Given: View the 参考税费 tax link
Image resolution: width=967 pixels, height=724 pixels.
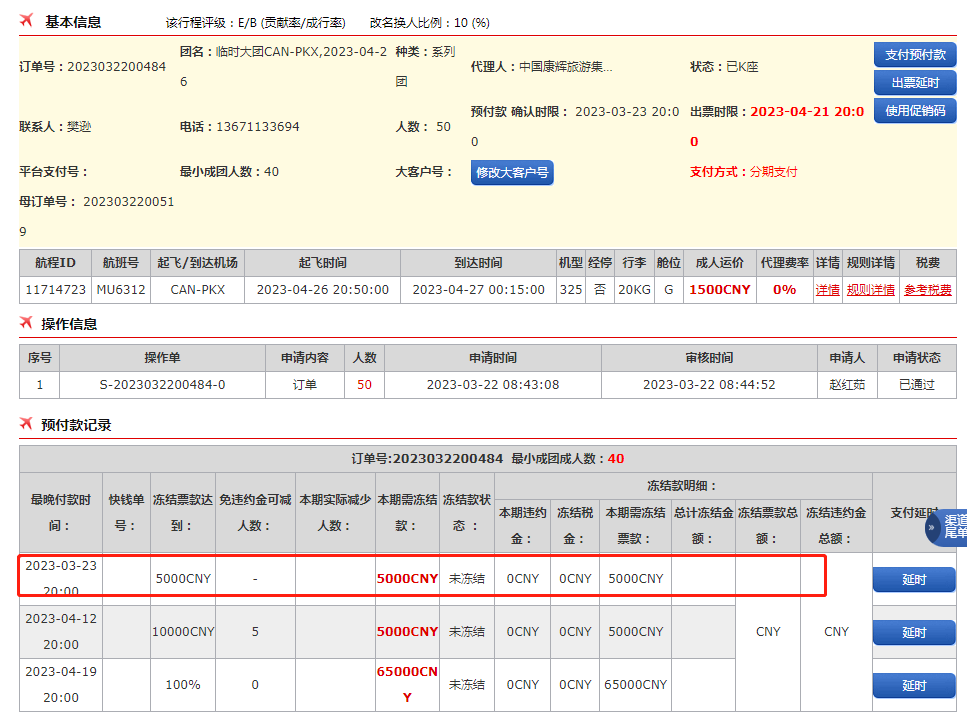Looking at the screenshot, I should pyautogui.click(x=928, y=290).
